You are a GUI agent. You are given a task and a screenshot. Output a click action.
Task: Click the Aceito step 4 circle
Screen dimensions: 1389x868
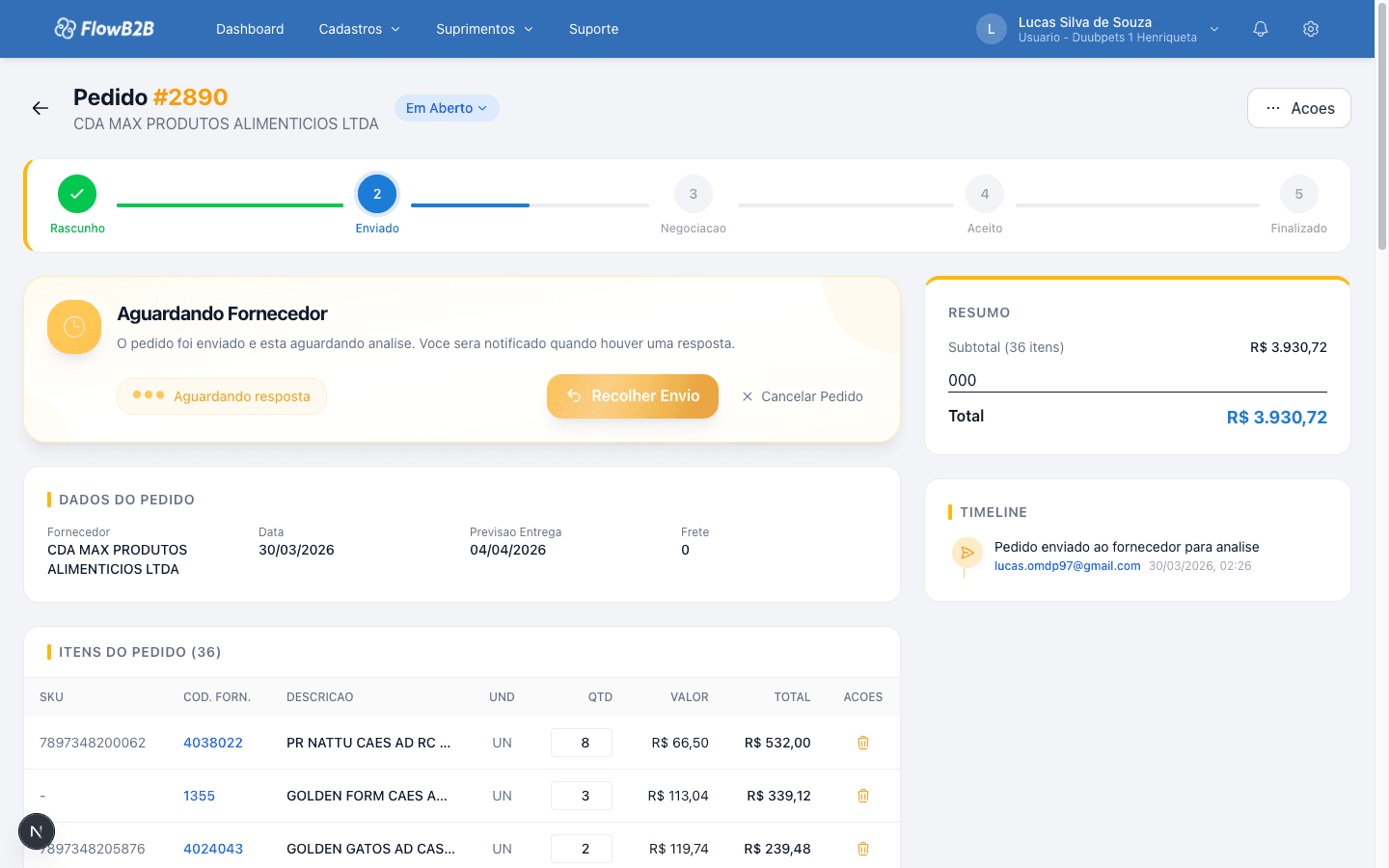[985, 194]
